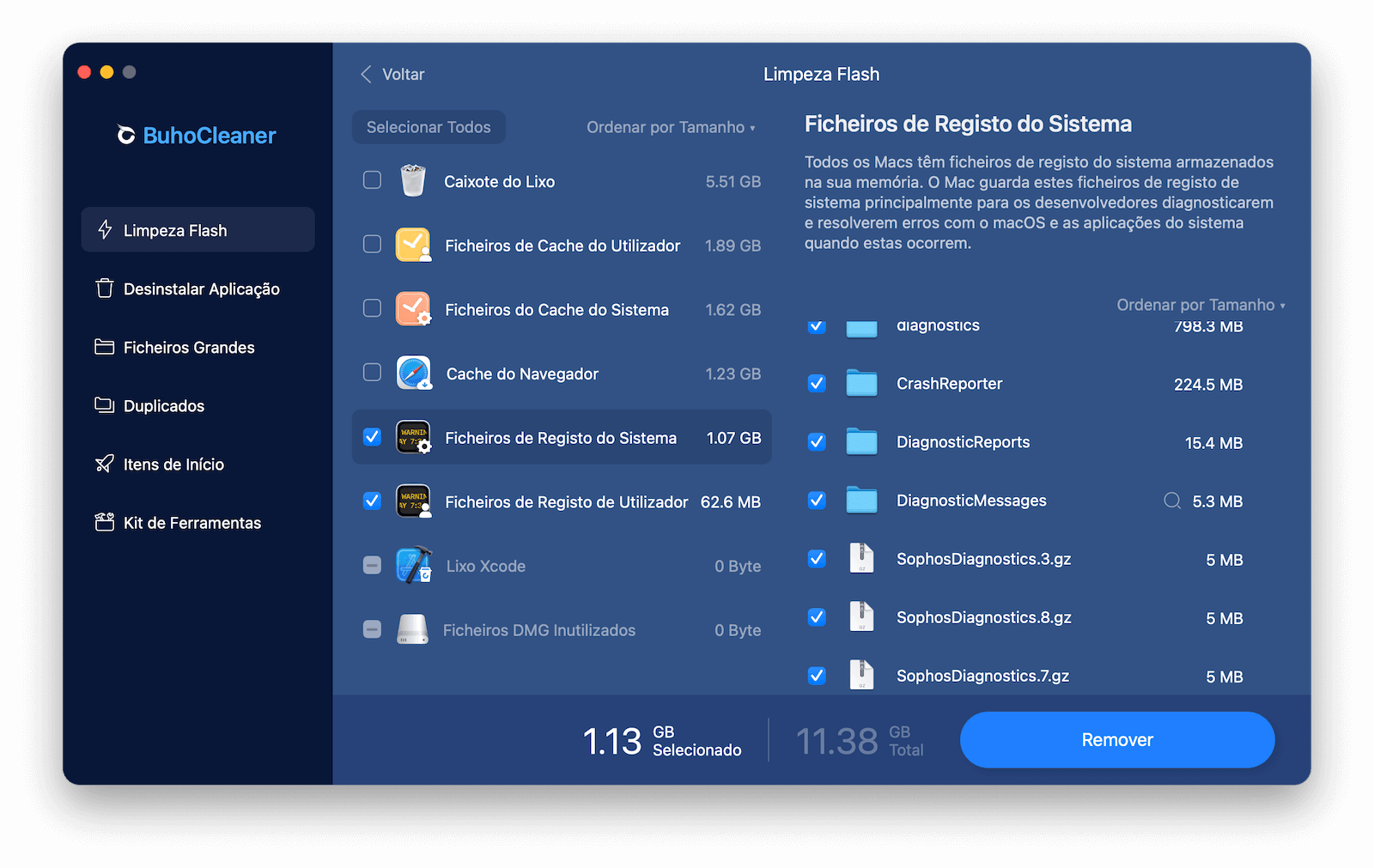Open Kit de Ferramentas section
Image resolution: width=1374 pixels, height=868 pixels.
pyautogui.click(x=198, y=522)
